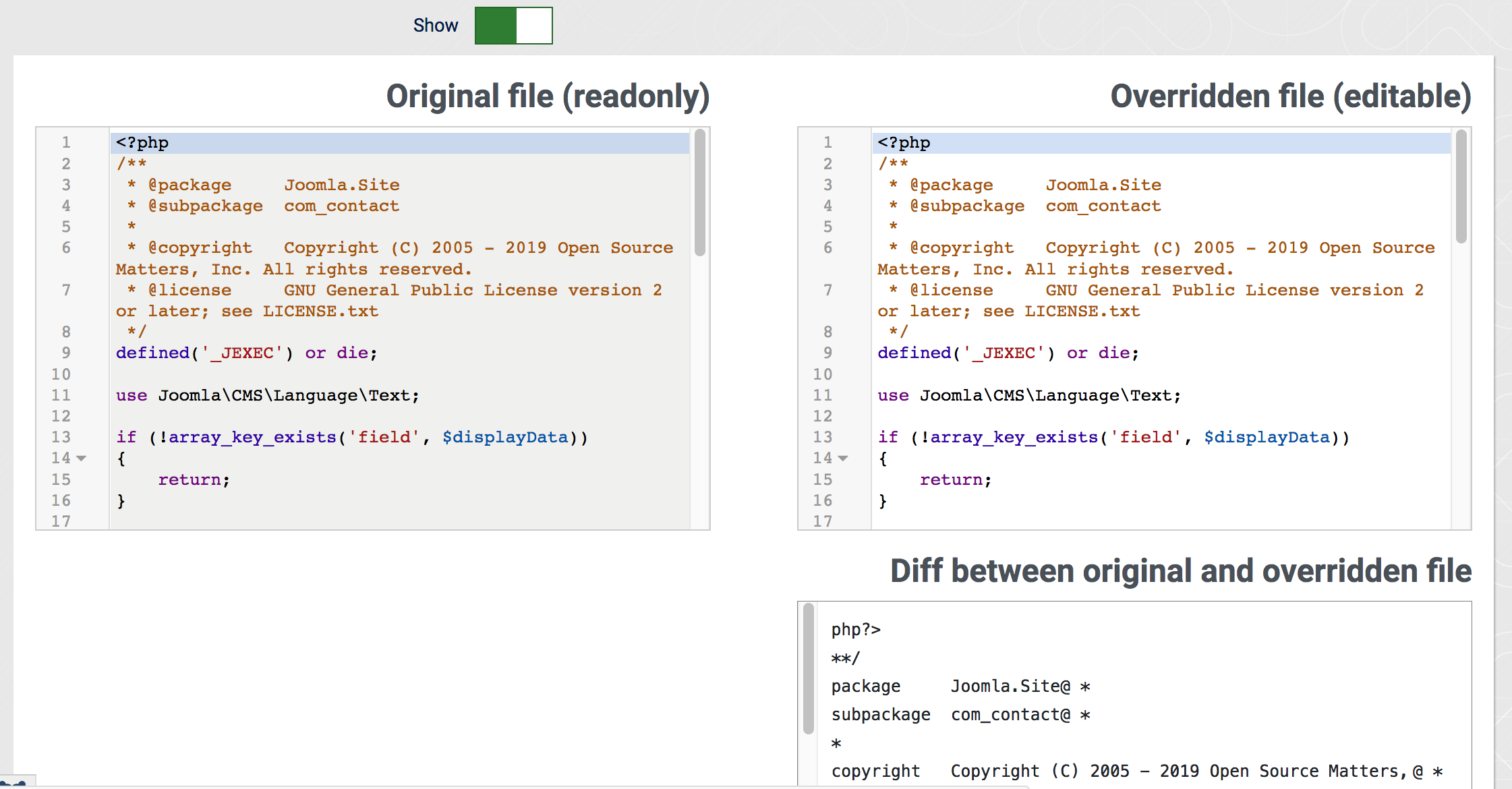Click overridden file editor vertical scrollbar
Screen dimensions: 1512x789
click(1461, 186)
